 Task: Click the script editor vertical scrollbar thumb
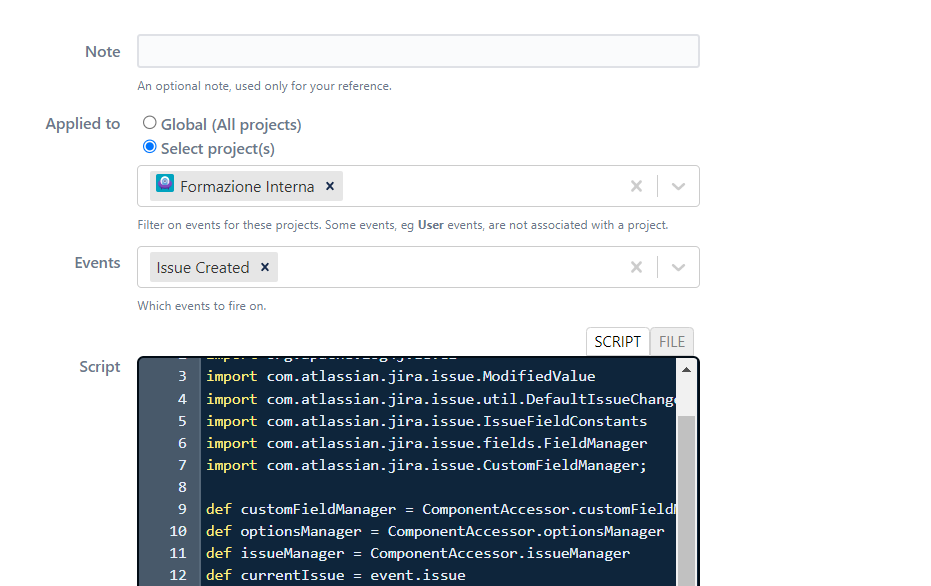686,499
